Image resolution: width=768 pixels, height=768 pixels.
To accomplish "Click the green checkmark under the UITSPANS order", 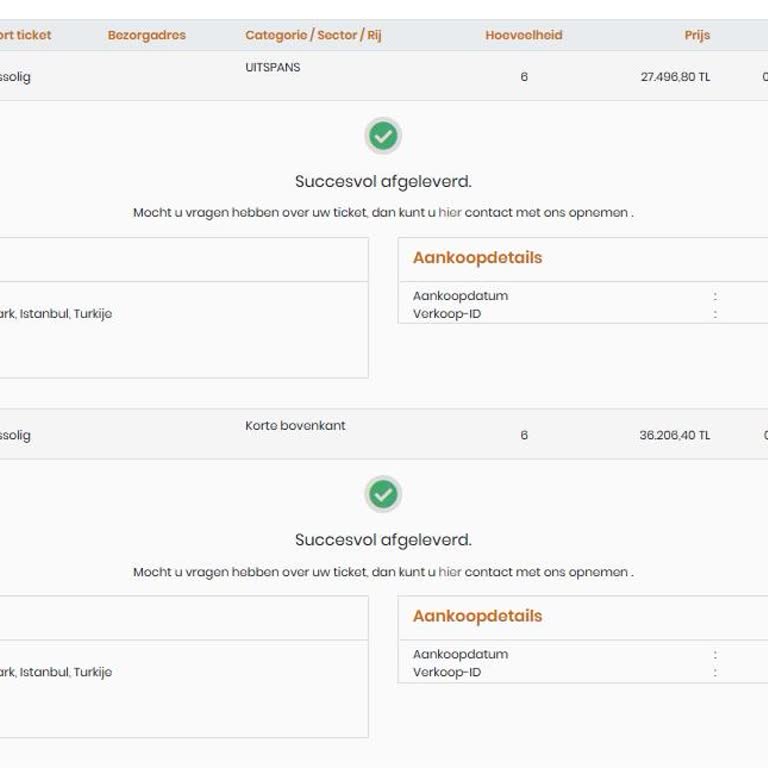I will (383, 136).
